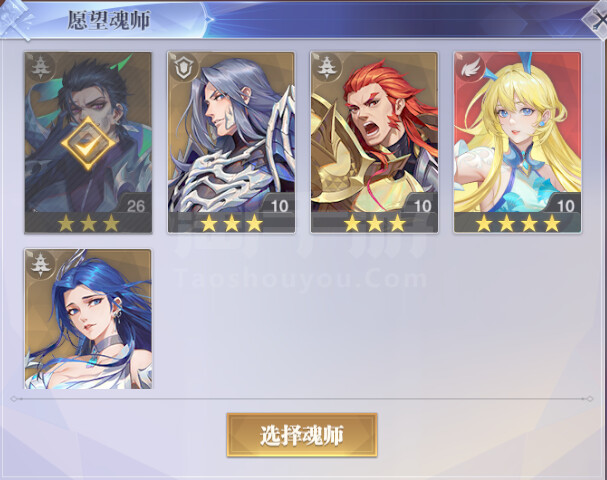607x480 pixels.
Task: Click the three-star rating on silver-haired card
Action: (x=231, y=223)
